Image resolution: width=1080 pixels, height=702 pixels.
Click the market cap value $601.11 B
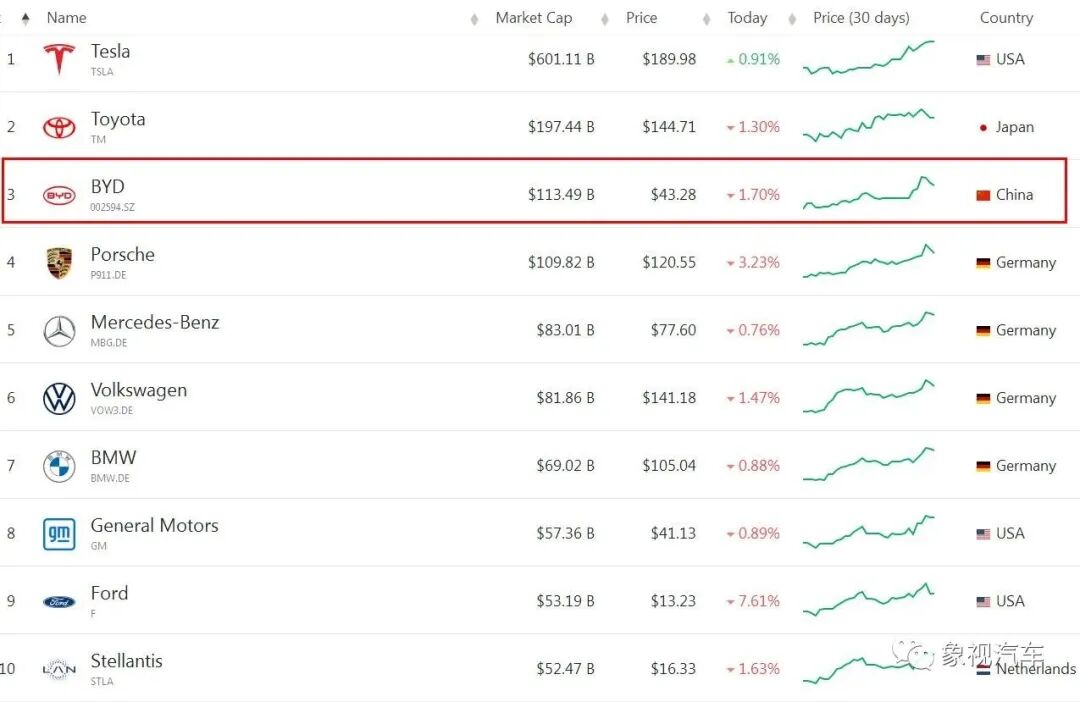point(561,60)
